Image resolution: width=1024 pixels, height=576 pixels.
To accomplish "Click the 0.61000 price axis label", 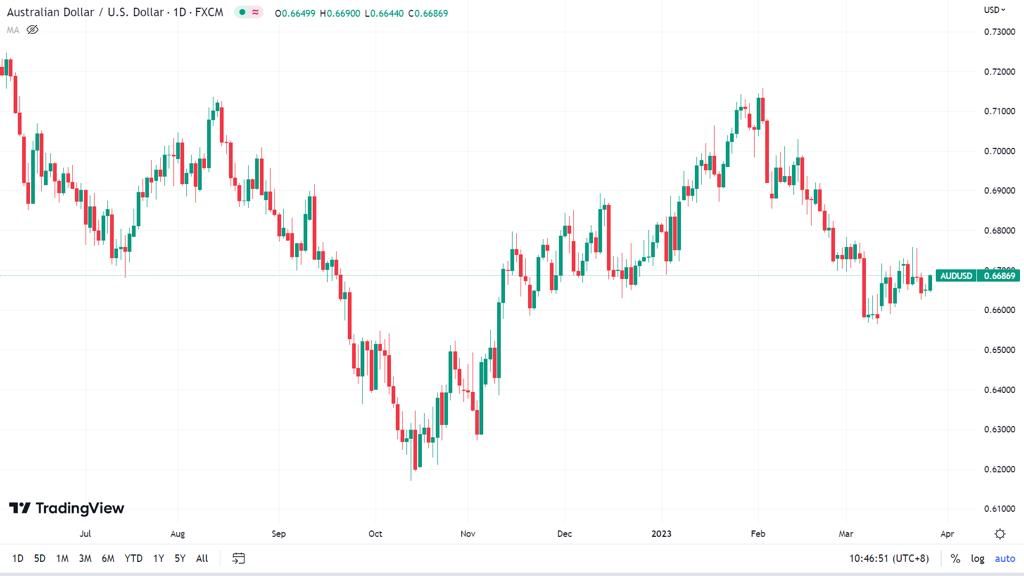I will 1000,509.
